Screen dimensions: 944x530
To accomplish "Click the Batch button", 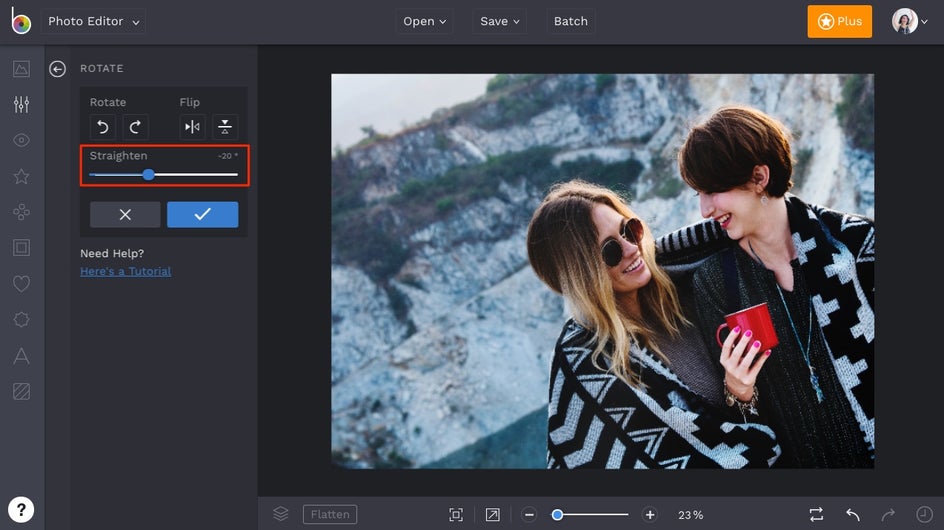I will click(x=570, y=22).
